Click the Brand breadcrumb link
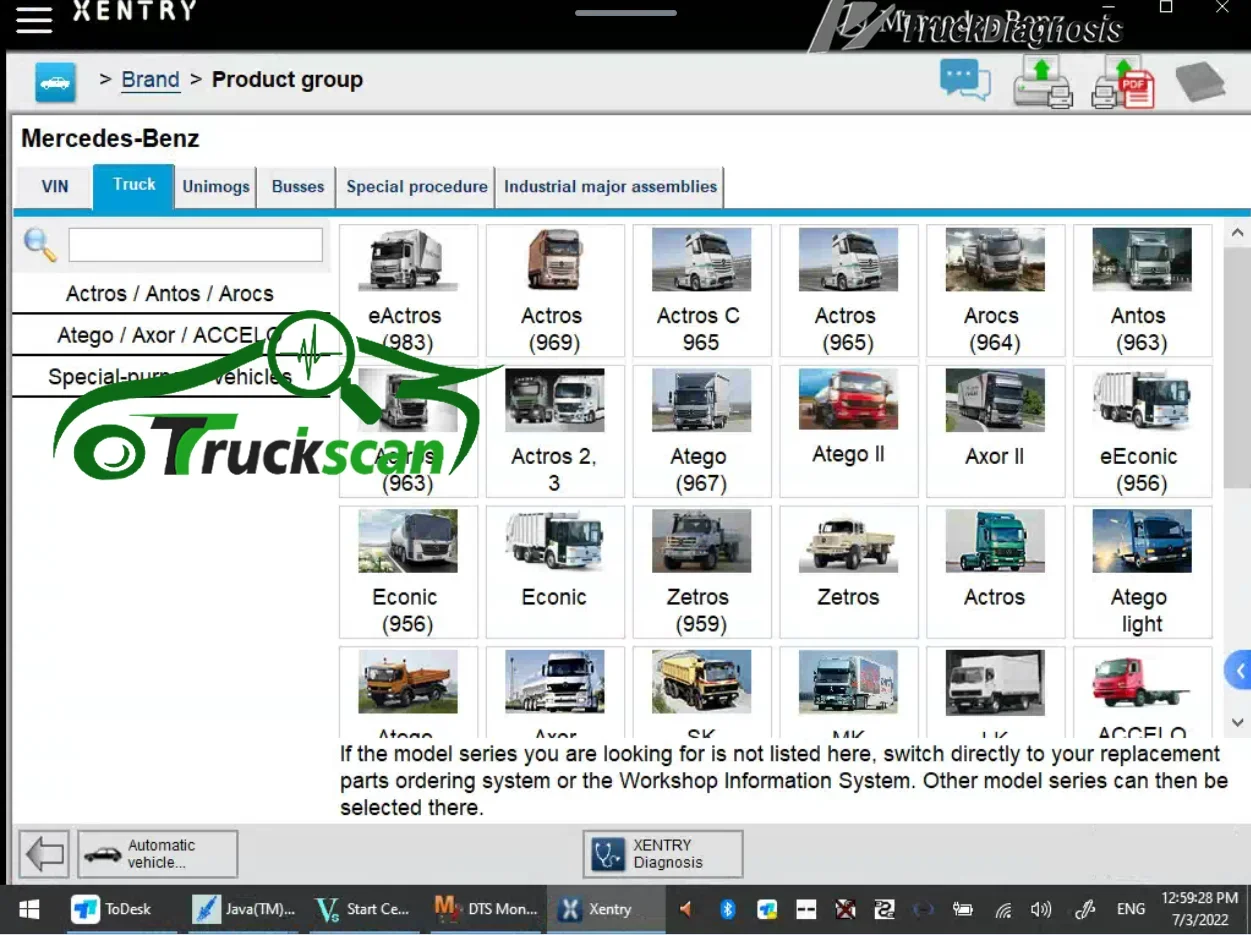 [150, 80]
